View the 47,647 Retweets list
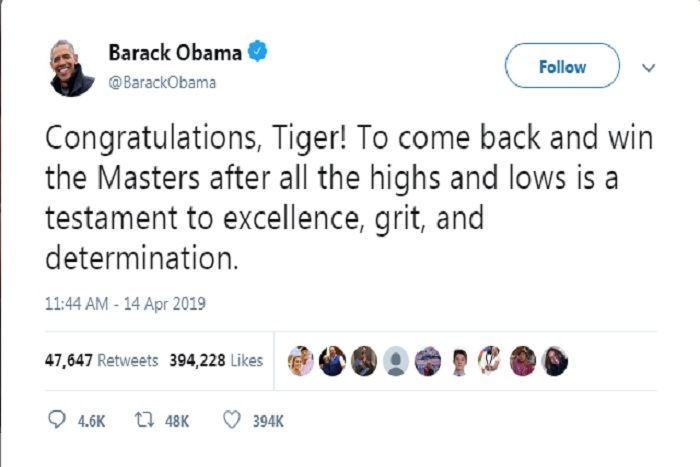Screen dimensions: 700x467 pos(101,360)
